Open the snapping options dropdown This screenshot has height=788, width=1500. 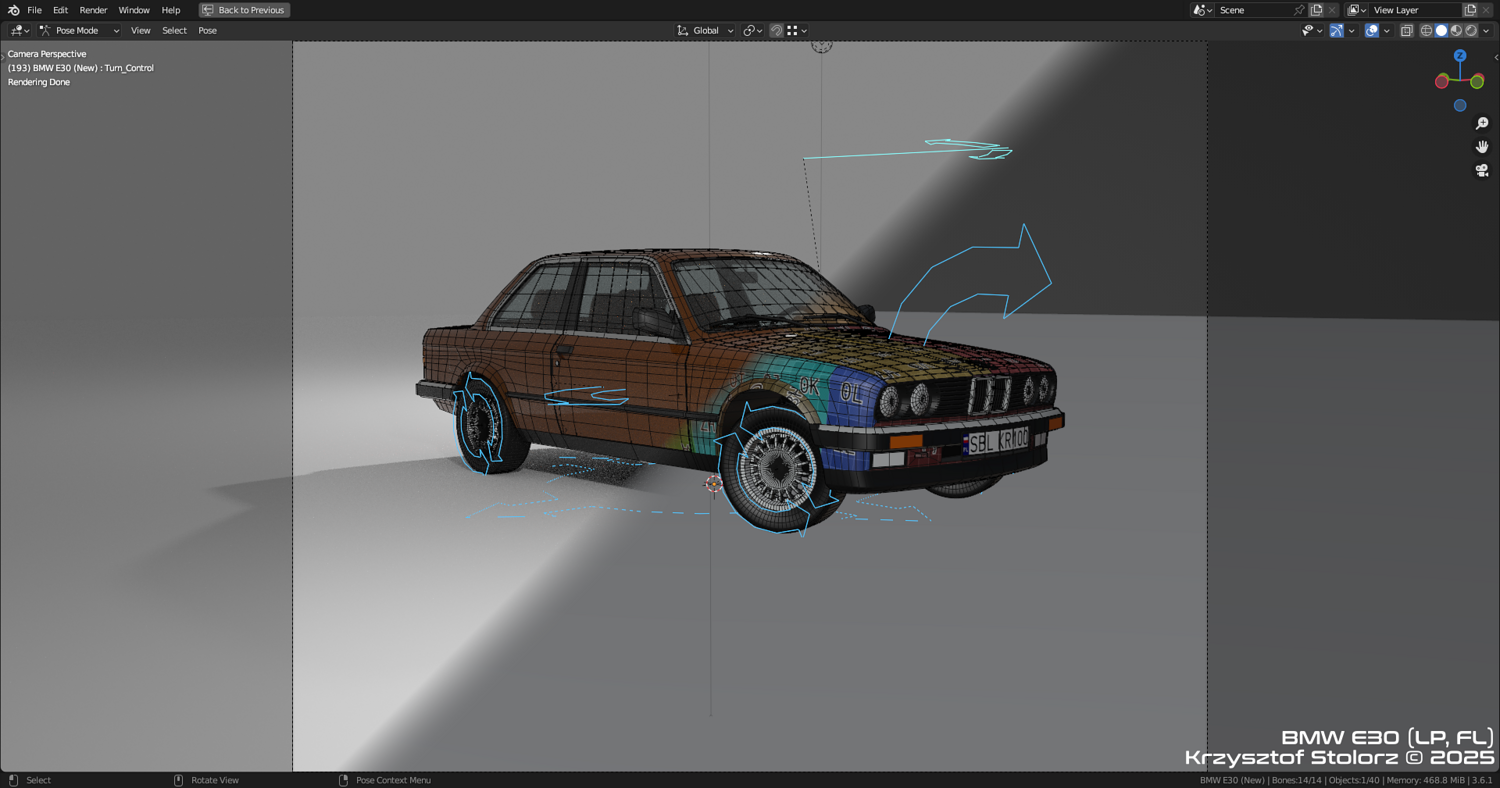tap(796, 31)
